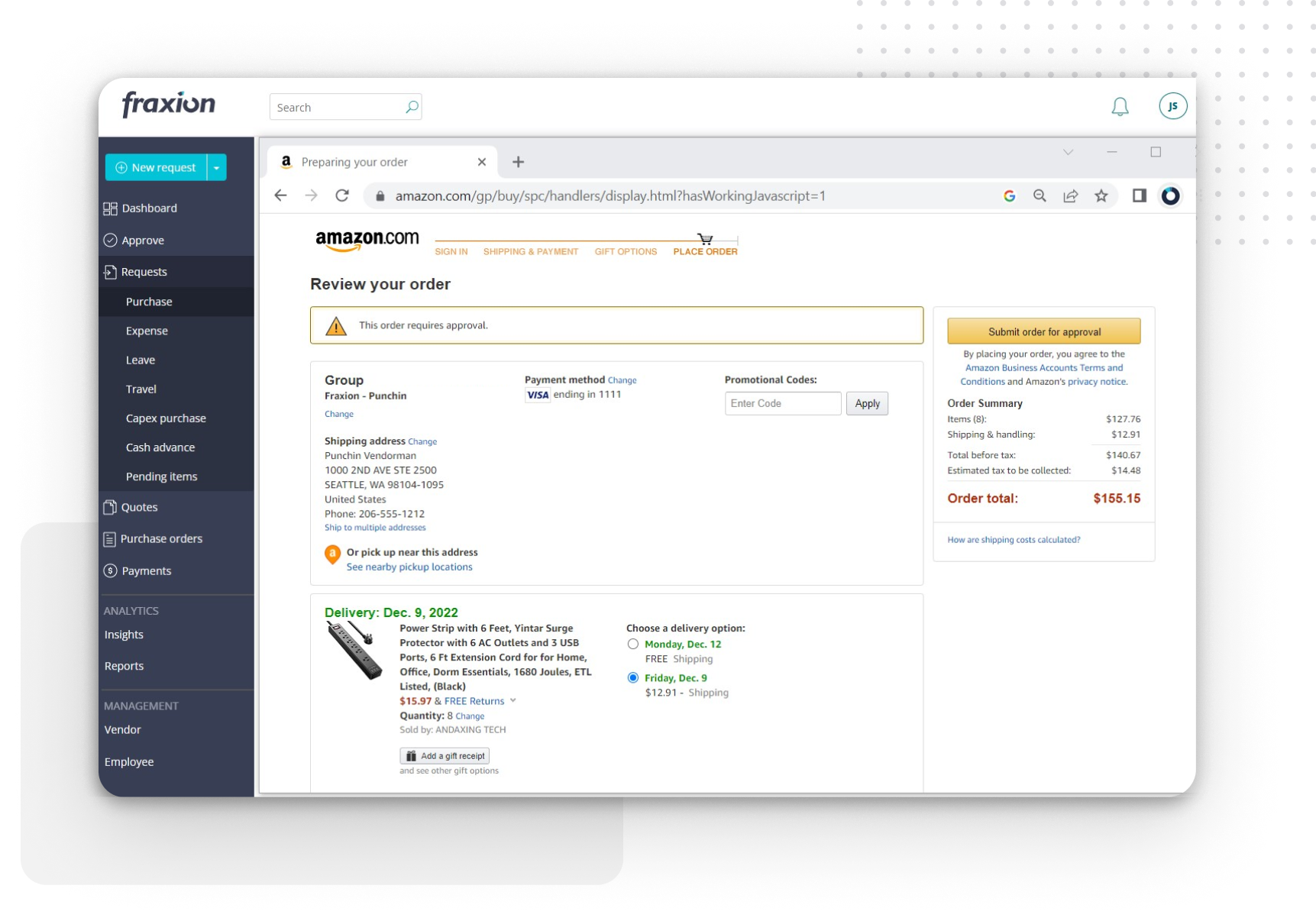Open Capex purchase request type
The image size is (1316, 924).
166,418
